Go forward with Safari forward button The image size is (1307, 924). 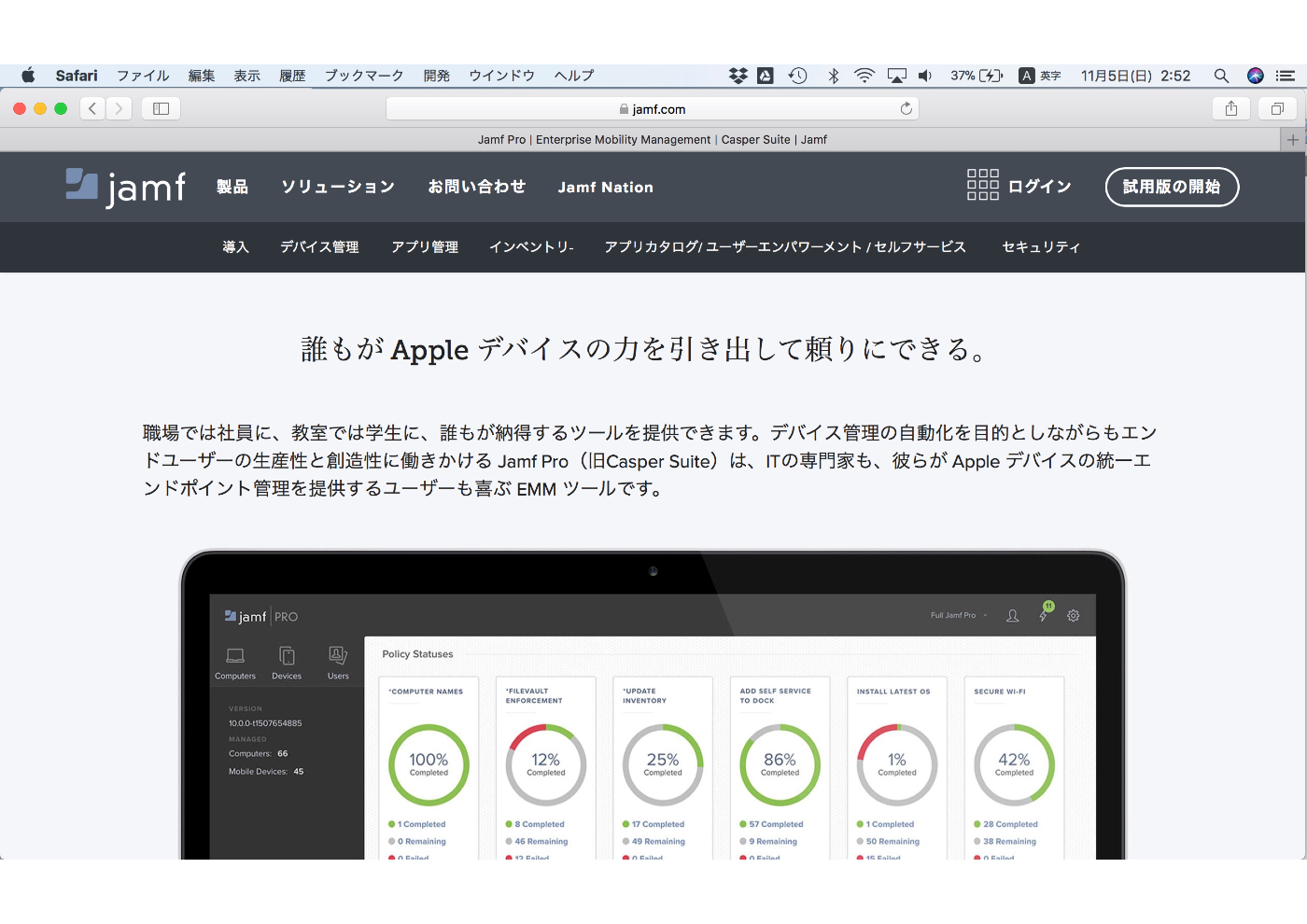click(x=119, y=108)
